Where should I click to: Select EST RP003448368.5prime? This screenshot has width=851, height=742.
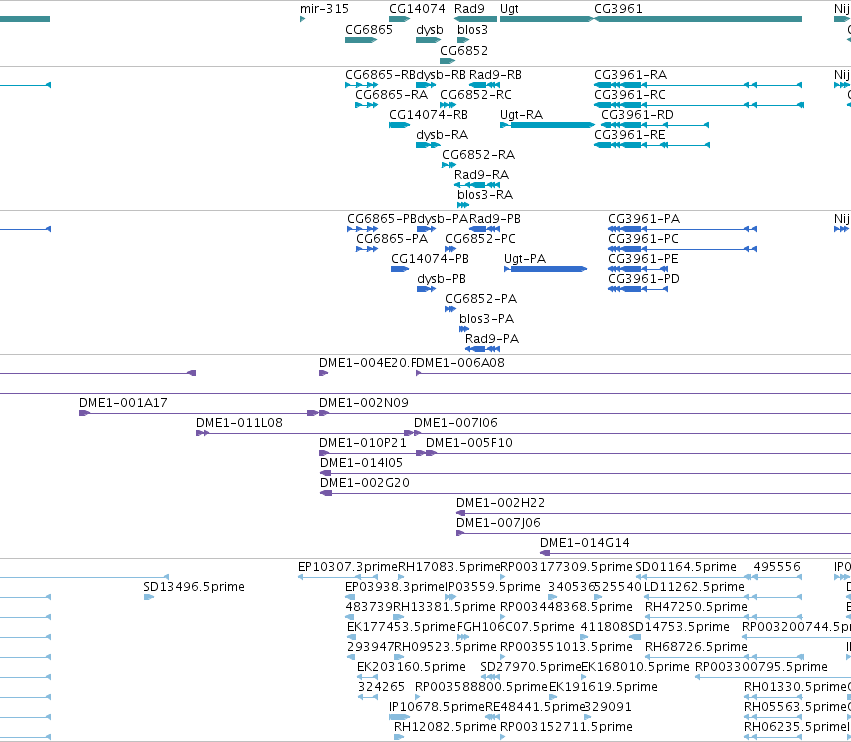point(503,617)
